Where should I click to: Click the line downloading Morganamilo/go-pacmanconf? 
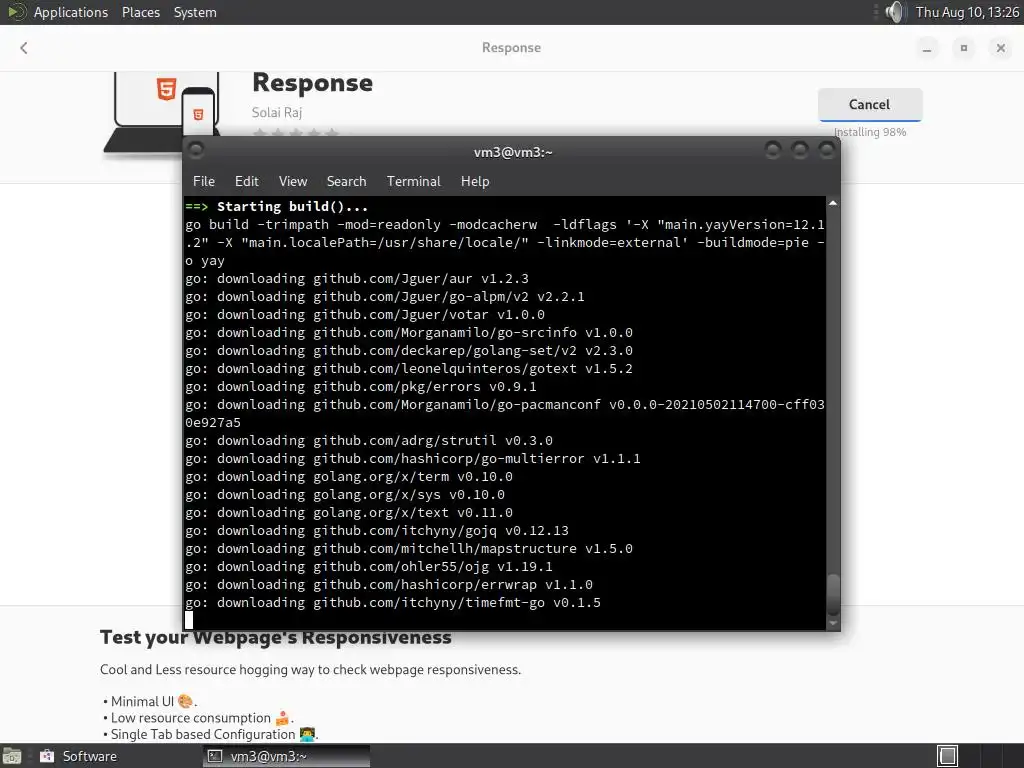coord(505,413)
